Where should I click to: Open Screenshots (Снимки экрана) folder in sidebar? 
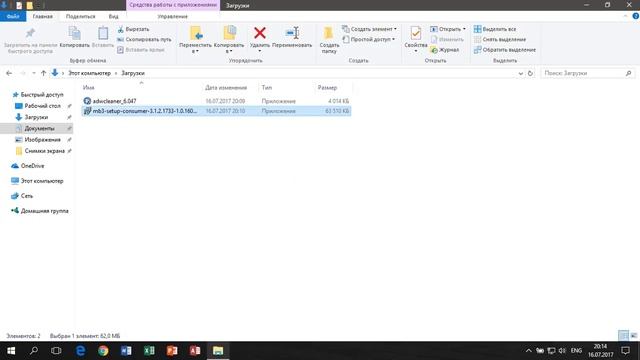point(44,151)
